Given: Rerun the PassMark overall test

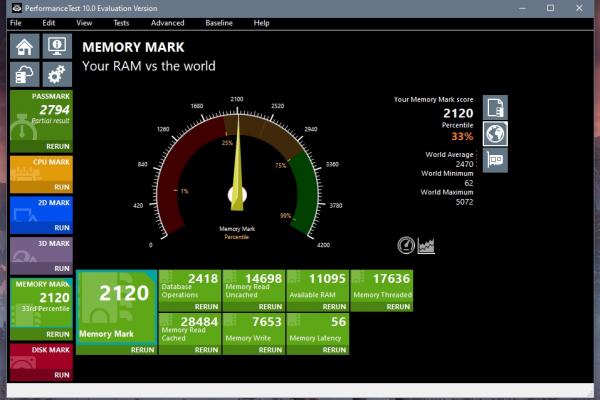Looking at the screenshot, I should coord(58,147).
